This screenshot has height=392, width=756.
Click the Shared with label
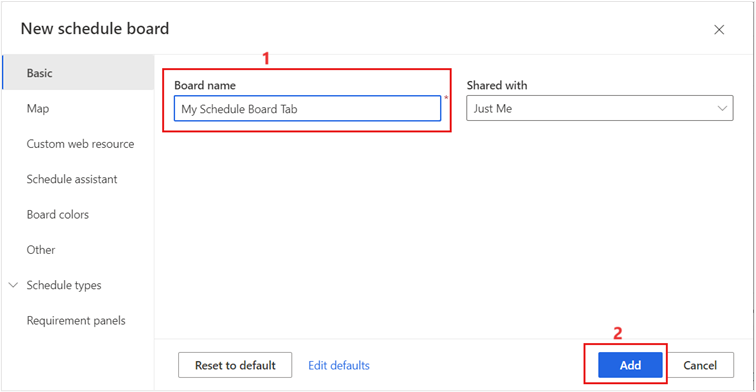[x=497, y=85]
